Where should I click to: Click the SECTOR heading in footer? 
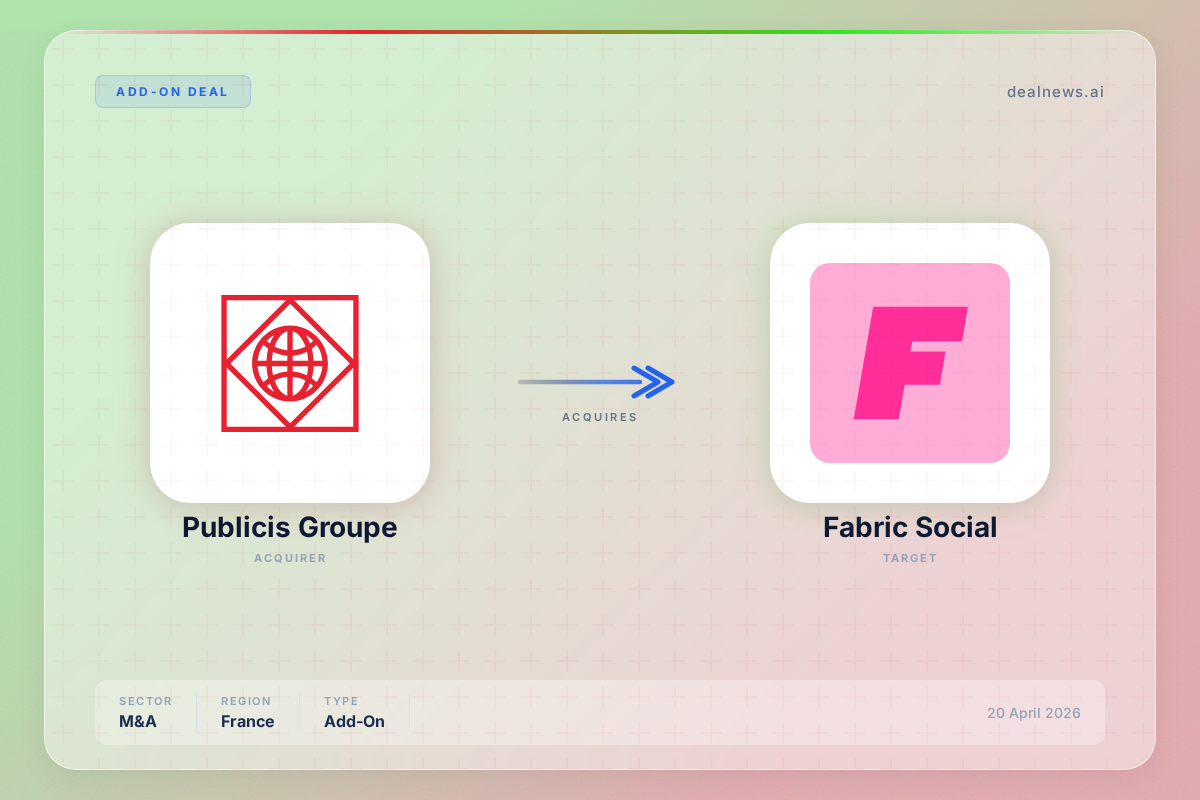[145, 701]
